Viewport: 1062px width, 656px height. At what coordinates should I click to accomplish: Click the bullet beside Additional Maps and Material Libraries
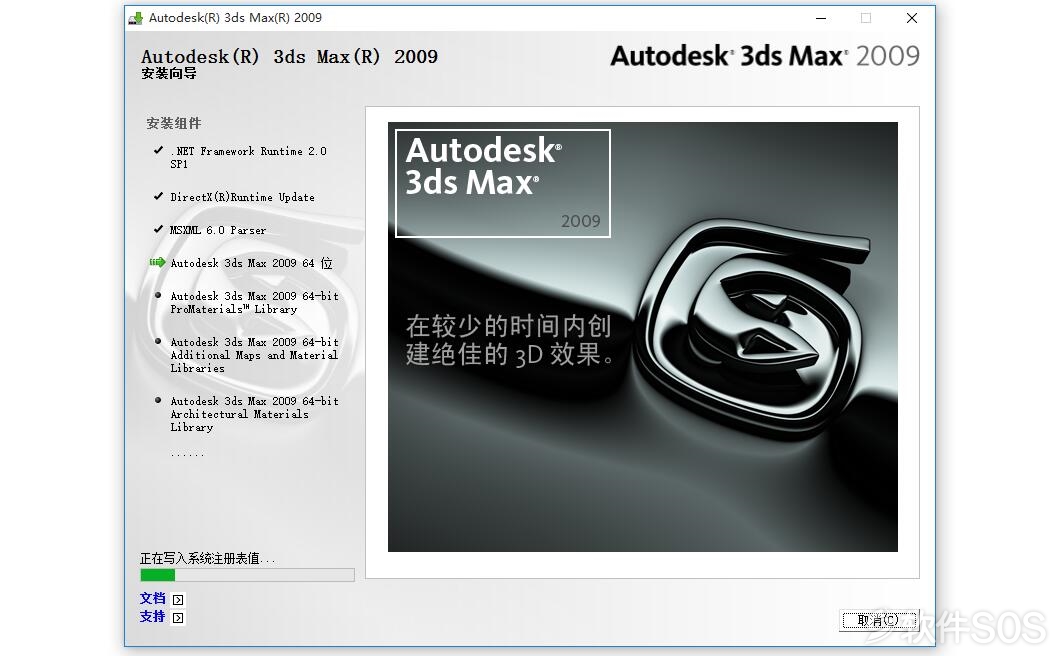point(158,341)
